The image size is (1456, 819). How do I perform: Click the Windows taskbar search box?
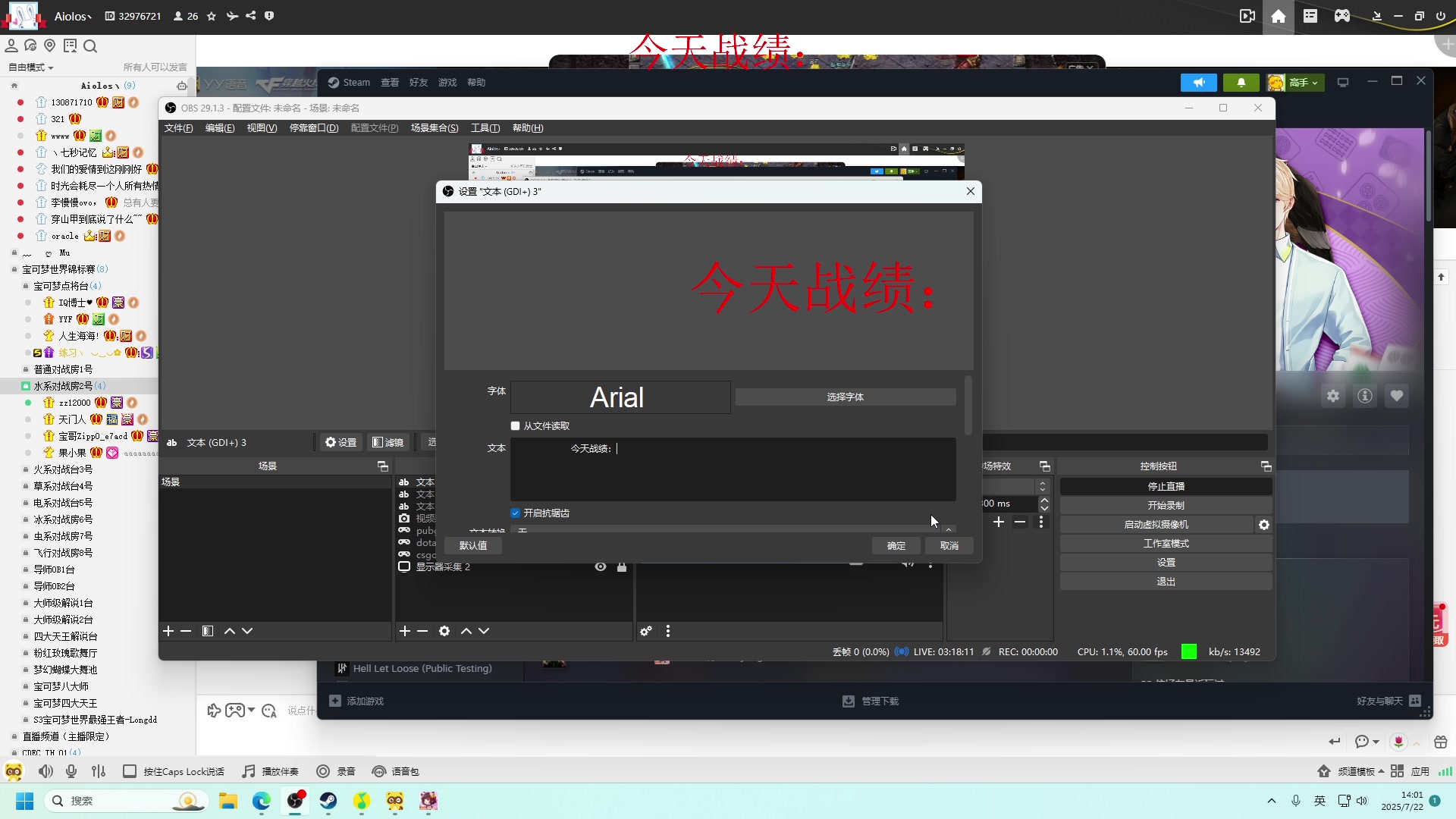(x=125, y=801)
